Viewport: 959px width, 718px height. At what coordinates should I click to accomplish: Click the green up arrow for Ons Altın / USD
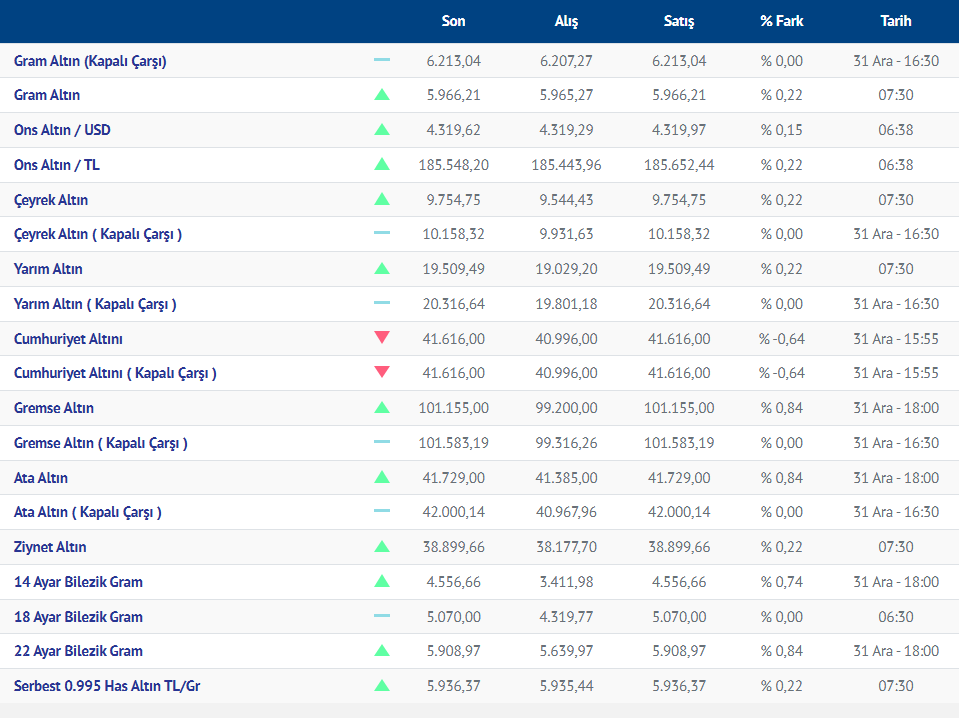[x=382, y=130]
